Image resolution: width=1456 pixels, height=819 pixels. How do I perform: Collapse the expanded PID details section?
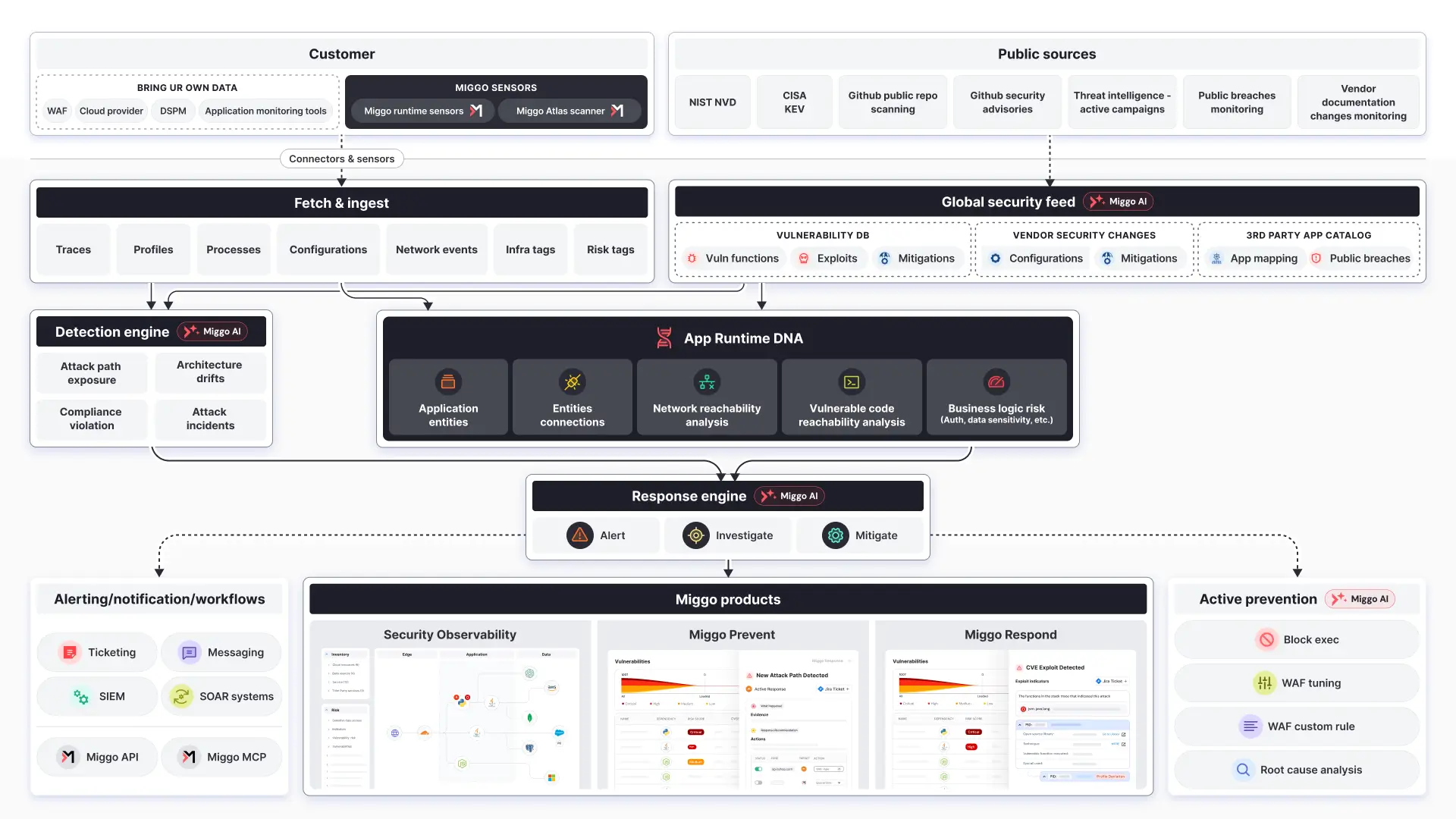1020,725
